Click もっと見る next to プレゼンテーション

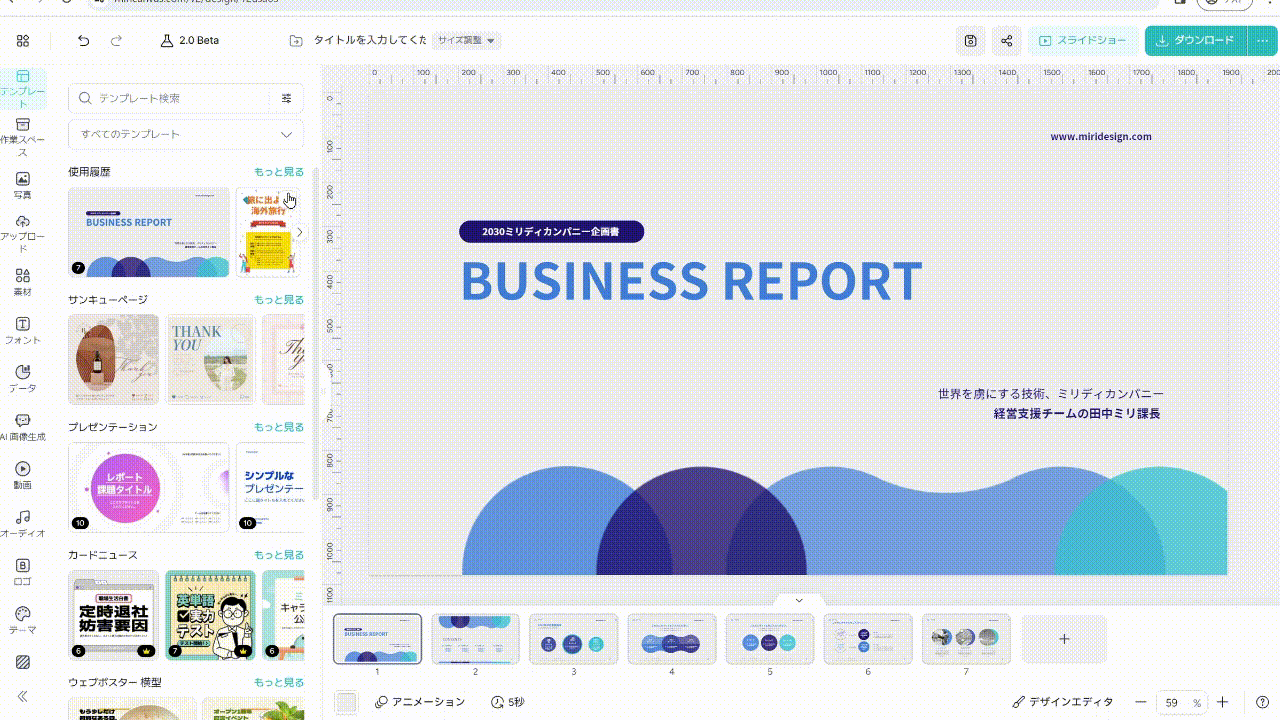coord(278,427)
